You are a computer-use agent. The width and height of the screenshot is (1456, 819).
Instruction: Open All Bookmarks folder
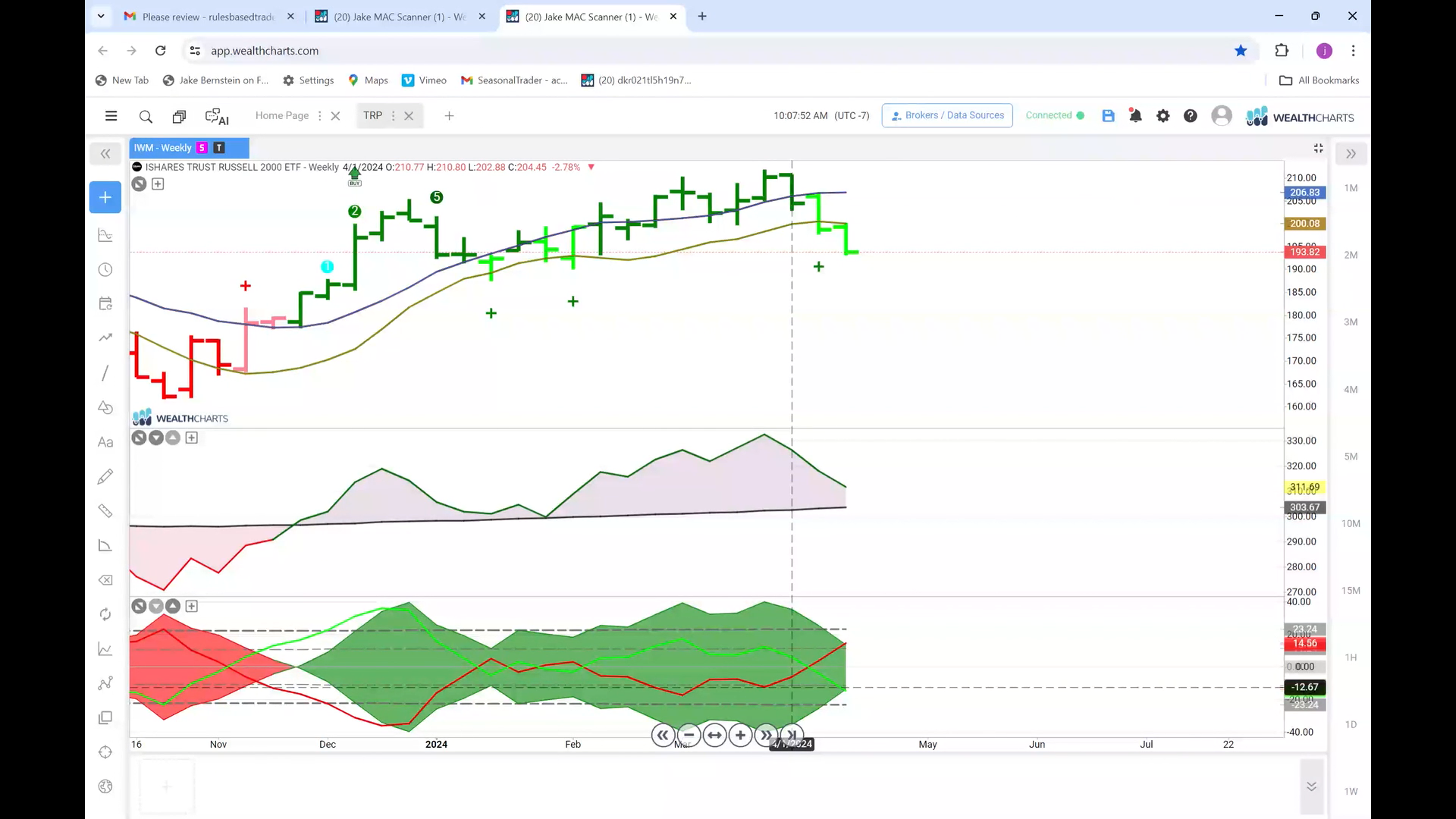[x=1319, y=80]
